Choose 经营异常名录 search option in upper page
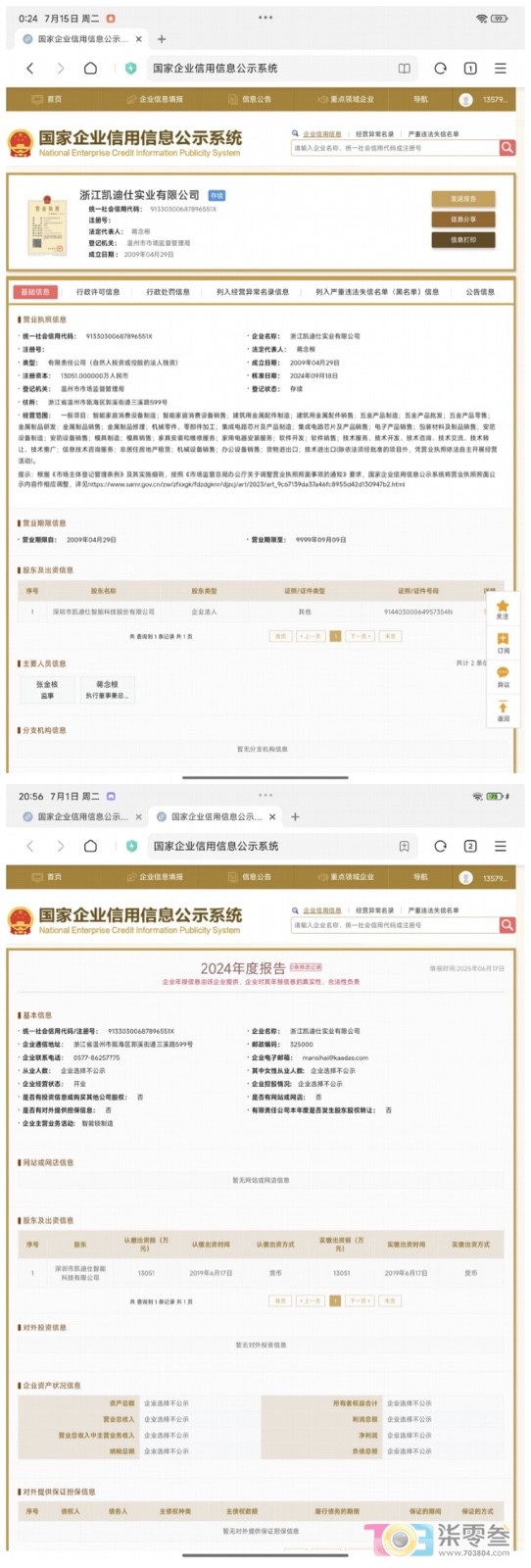Image resolution: width=531 pixels, height=1568 pixels. coord(374,134)
